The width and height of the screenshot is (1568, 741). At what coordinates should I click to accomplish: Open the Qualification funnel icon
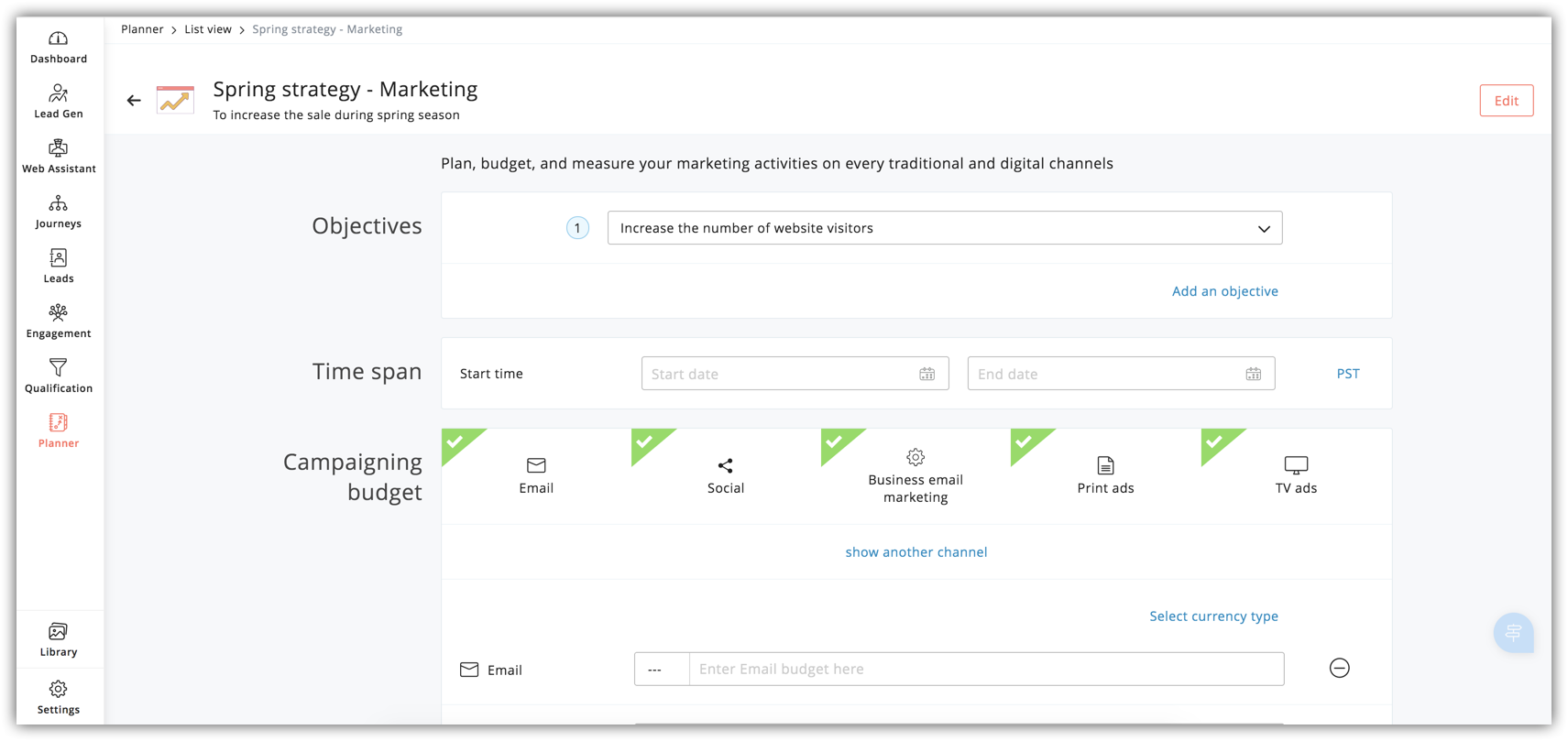[59, 376]
